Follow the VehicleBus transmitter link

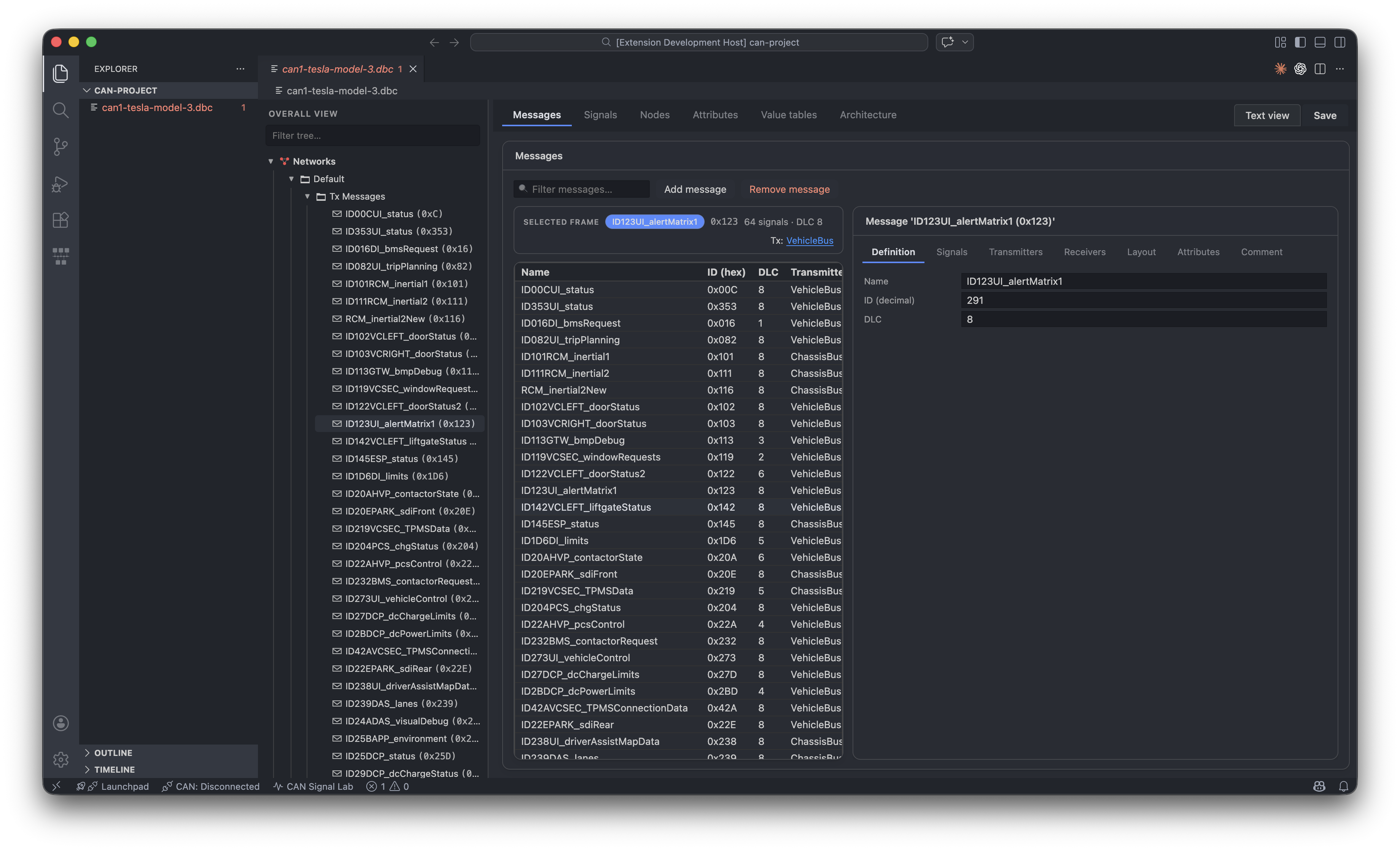[x=809, y=240]
